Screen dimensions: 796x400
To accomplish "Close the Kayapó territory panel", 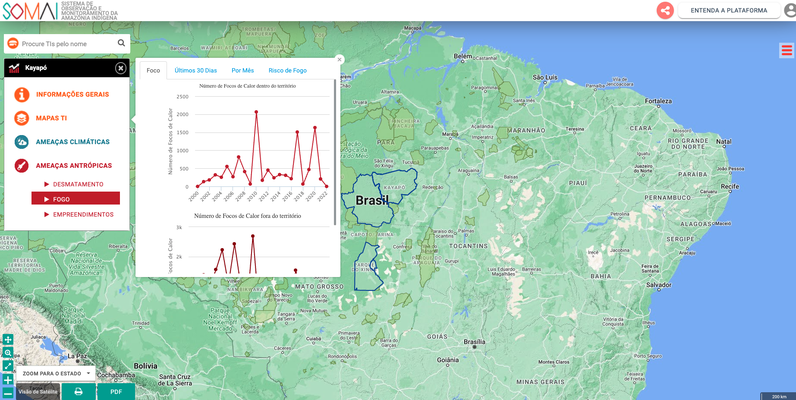I will pyautogui.click(x=121, y=68).
